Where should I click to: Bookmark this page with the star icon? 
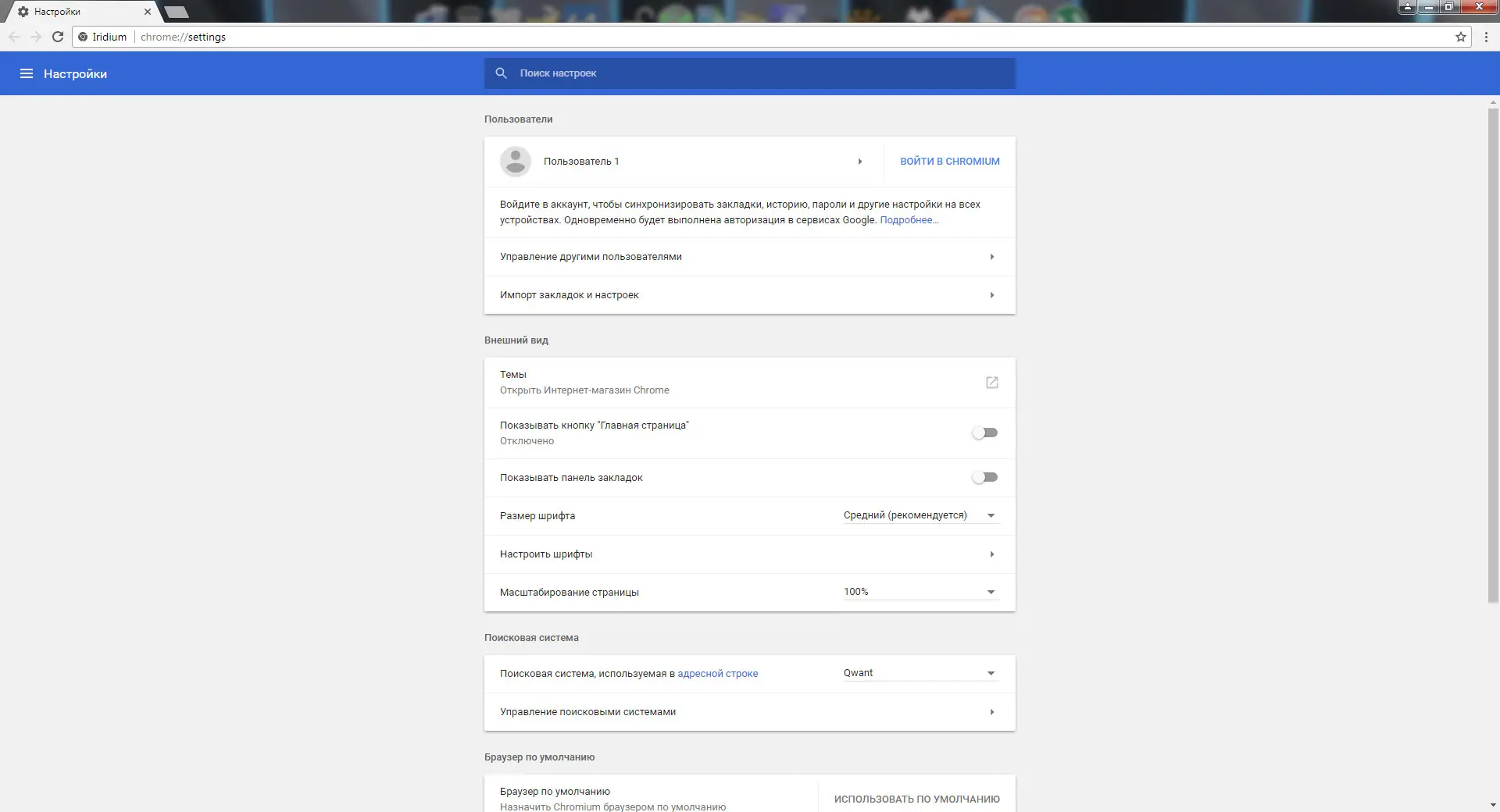[x=1460, y=37]
